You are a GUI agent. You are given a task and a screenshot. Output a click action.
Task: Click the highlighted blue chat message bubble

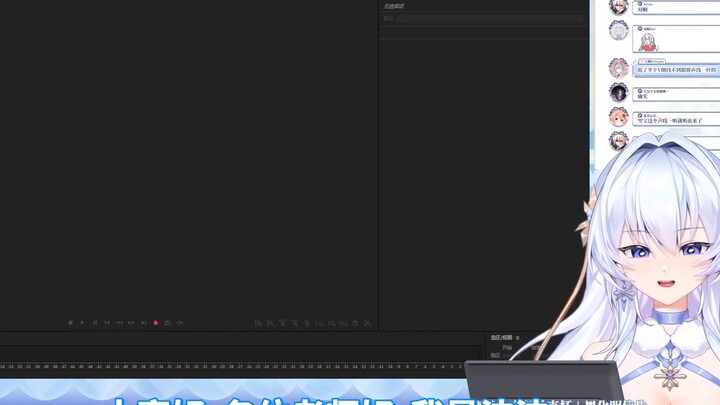pyautogui.click(x=676, y=70)
